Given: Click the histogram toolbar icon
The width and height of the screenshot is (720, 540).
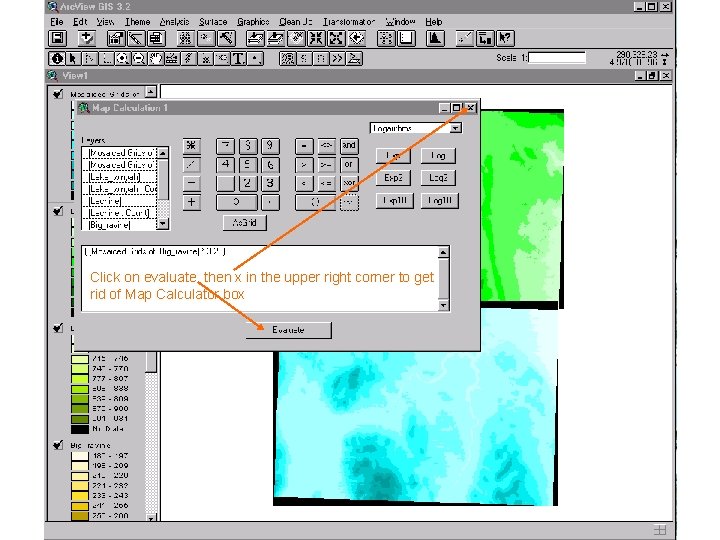Looking at the screenshot, I should coord(434,38).
